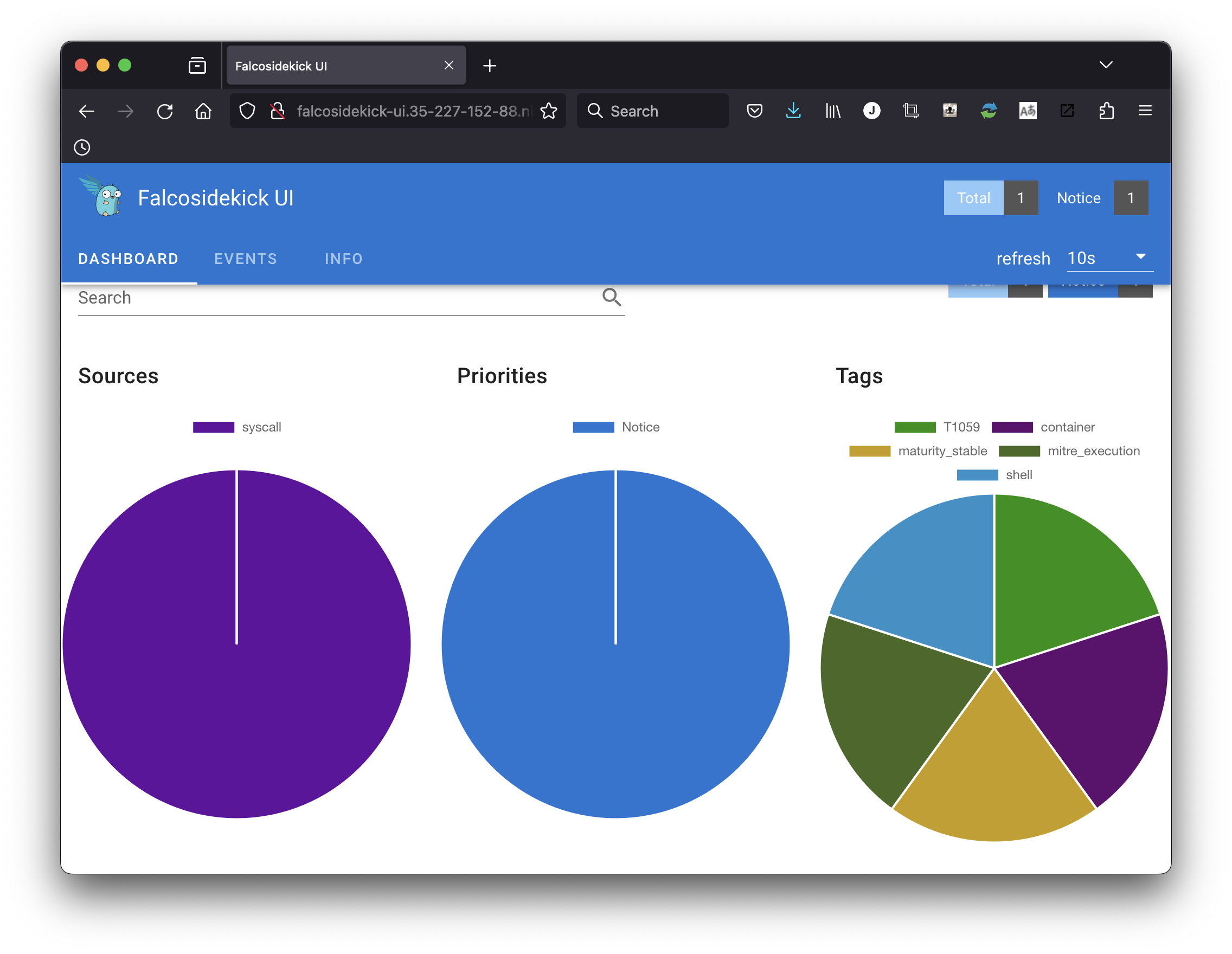Open the refresh interval 10s dropdown
1232x954 pixels.
tap(1109, 258)
